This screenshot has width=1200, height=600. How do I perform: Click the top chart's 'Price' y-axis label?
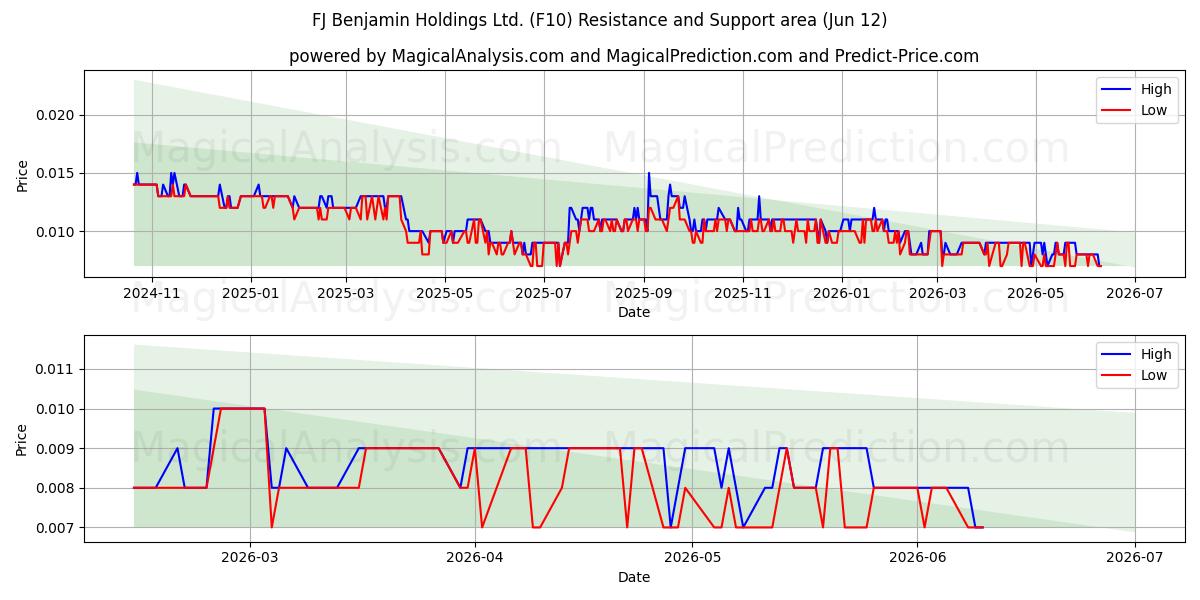point(23,174)
